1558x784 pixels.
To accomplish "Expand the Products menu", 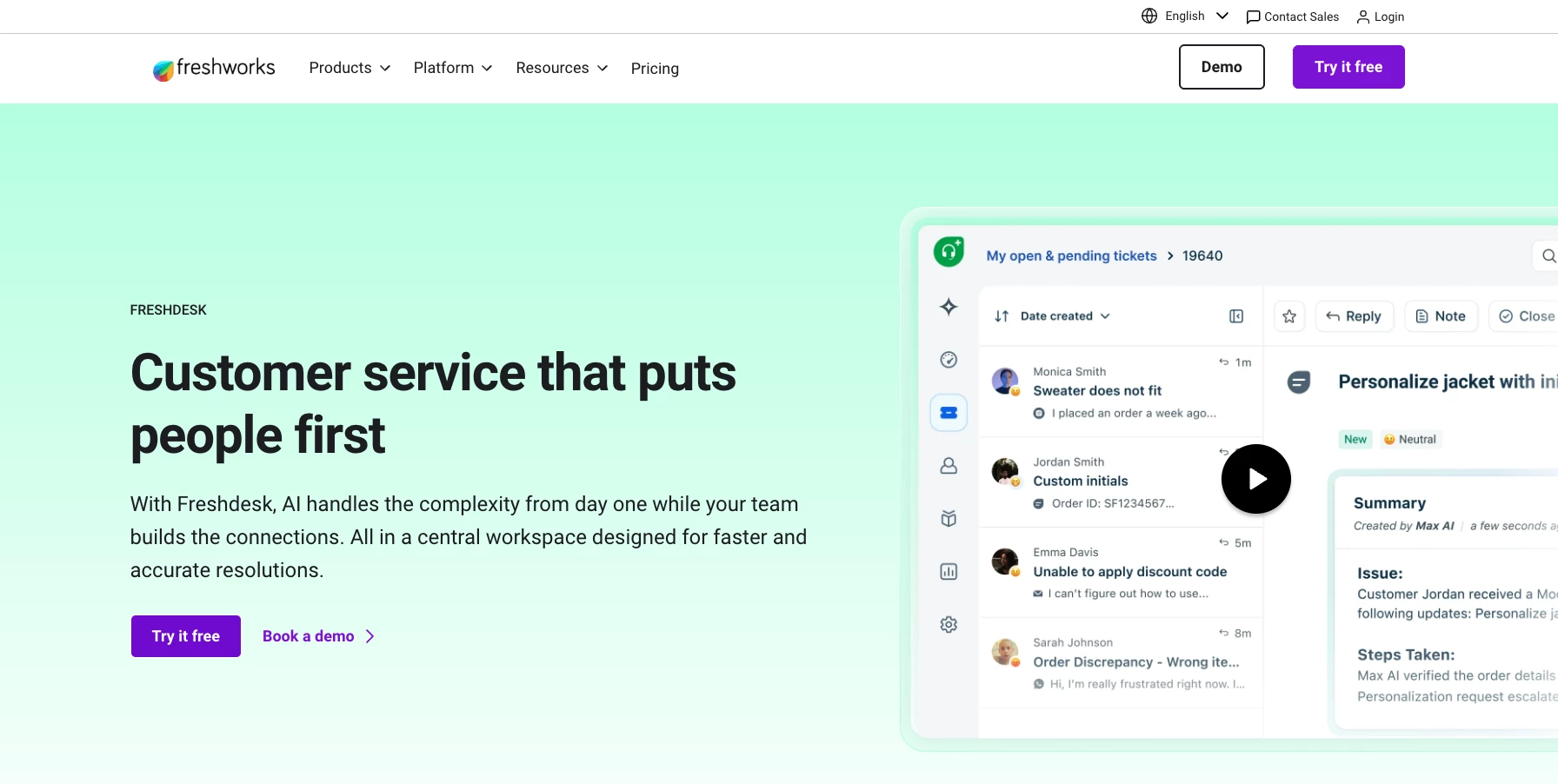I will pos(350,68).
